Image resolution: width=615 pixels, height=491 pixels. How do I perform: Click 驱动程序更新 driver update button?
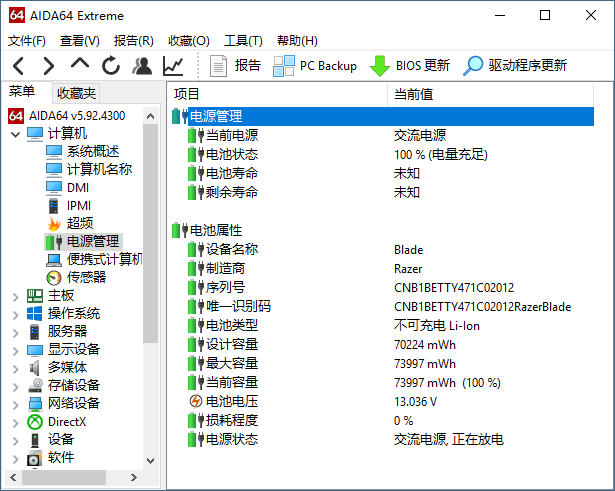516,66
